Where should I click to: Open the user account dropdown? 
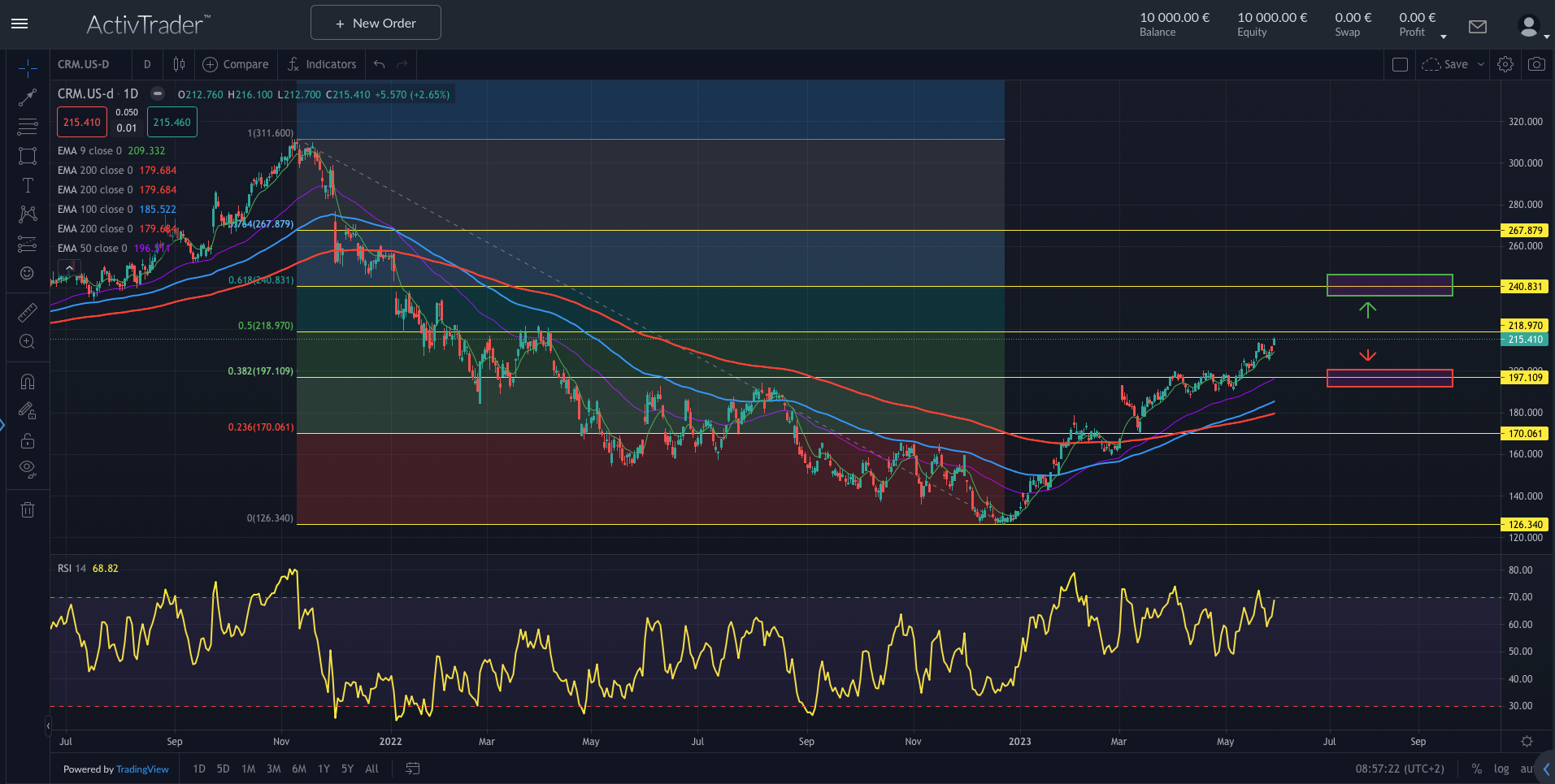coord(1531,27)
